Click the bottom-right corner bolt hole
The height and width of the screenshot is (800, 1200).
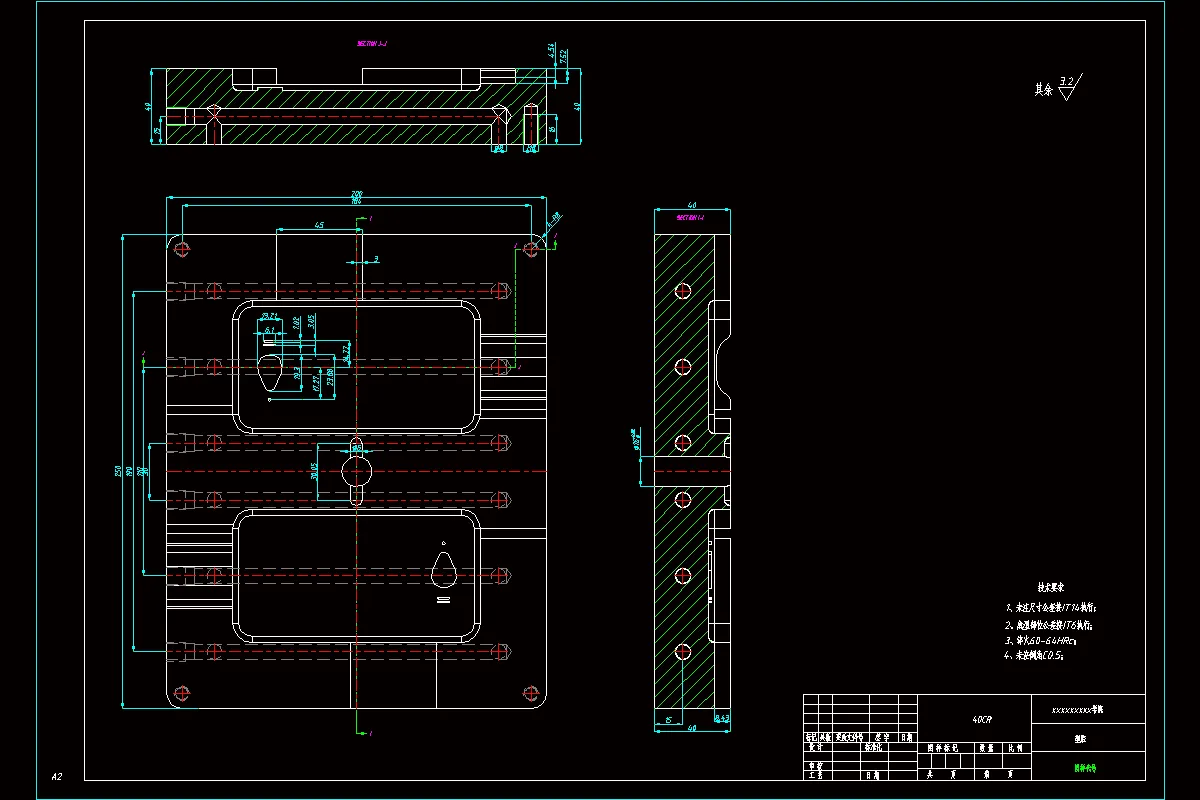[531, 692]
